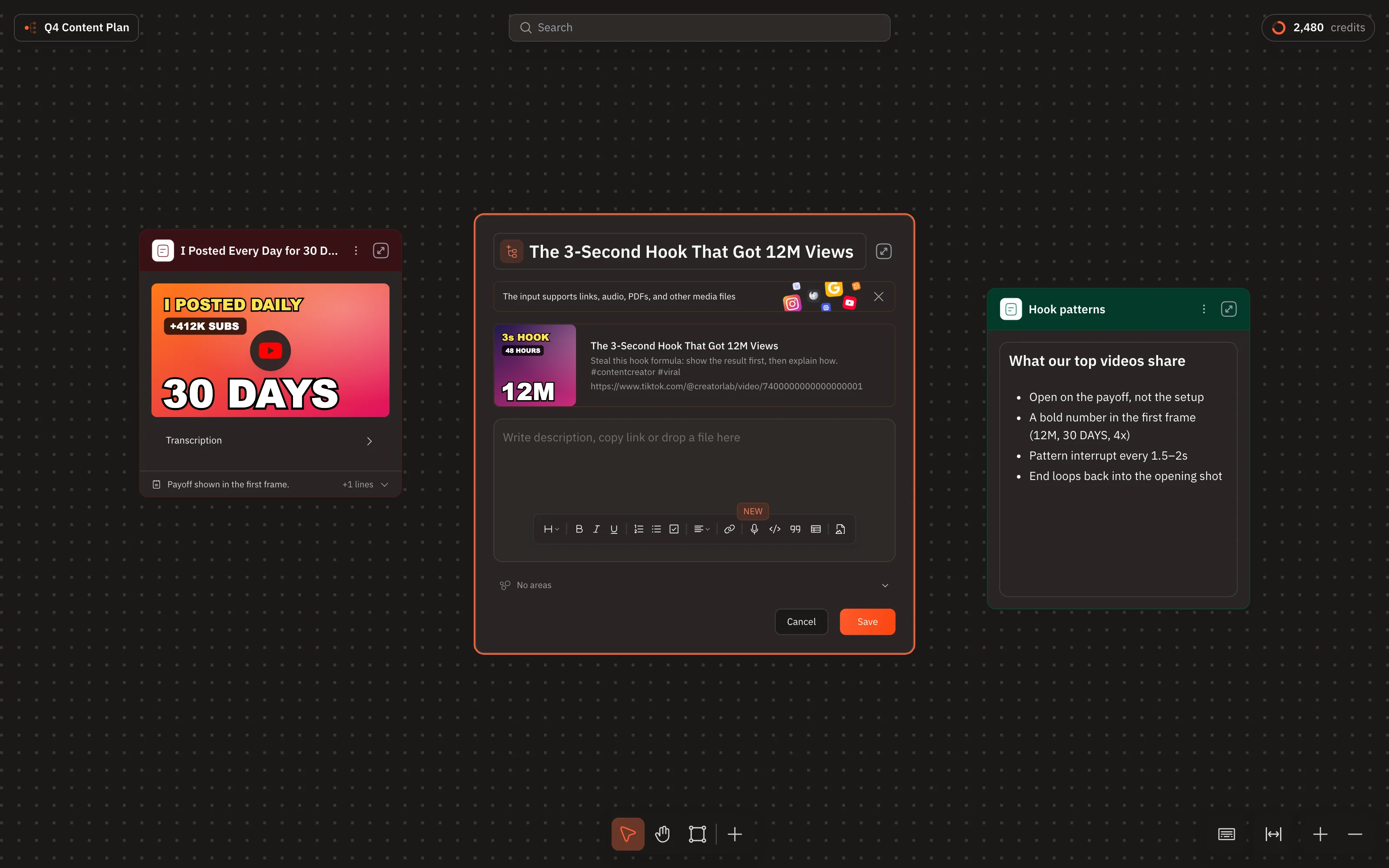The width and height of the screenshot is (1389, 868).
Task: Insert a code block
Action: pyautogui.click(x=774, y=529)
